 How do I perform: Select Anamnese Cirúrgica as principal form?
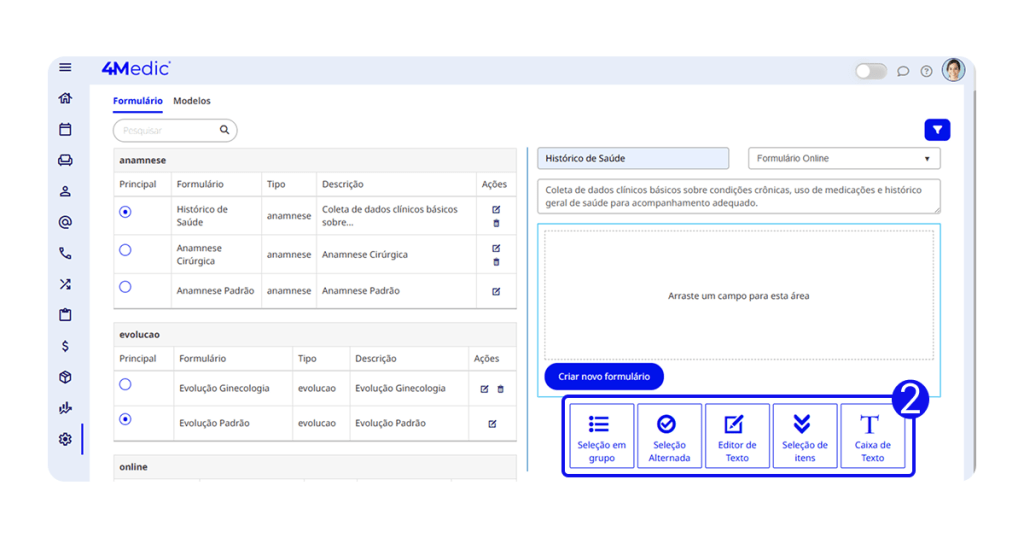point(125,250)
